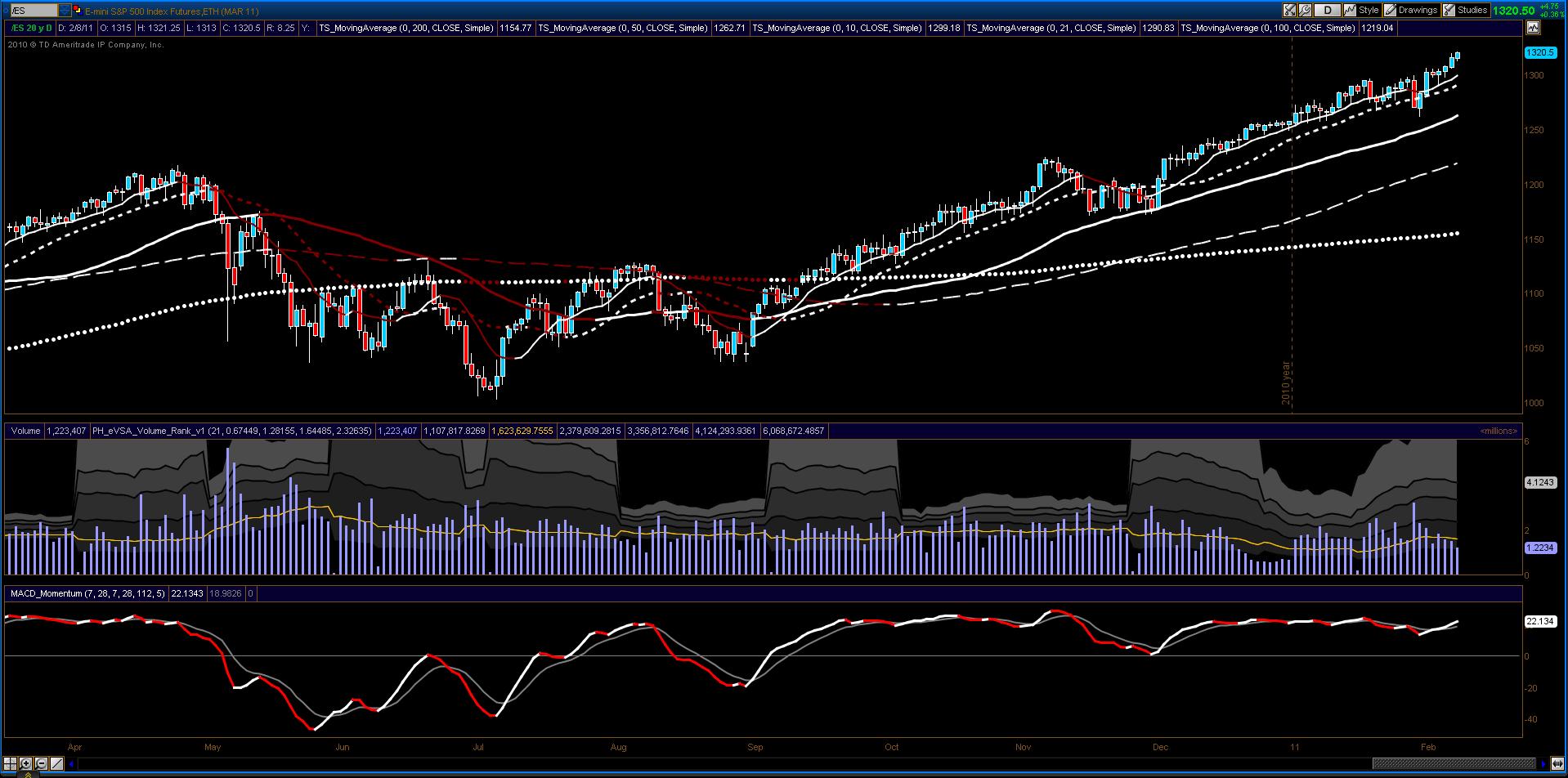This screenshot has height=778, width=1568.
Task: Expand the symbol selector dropdown arrow
Action: [x=64, y=11]
